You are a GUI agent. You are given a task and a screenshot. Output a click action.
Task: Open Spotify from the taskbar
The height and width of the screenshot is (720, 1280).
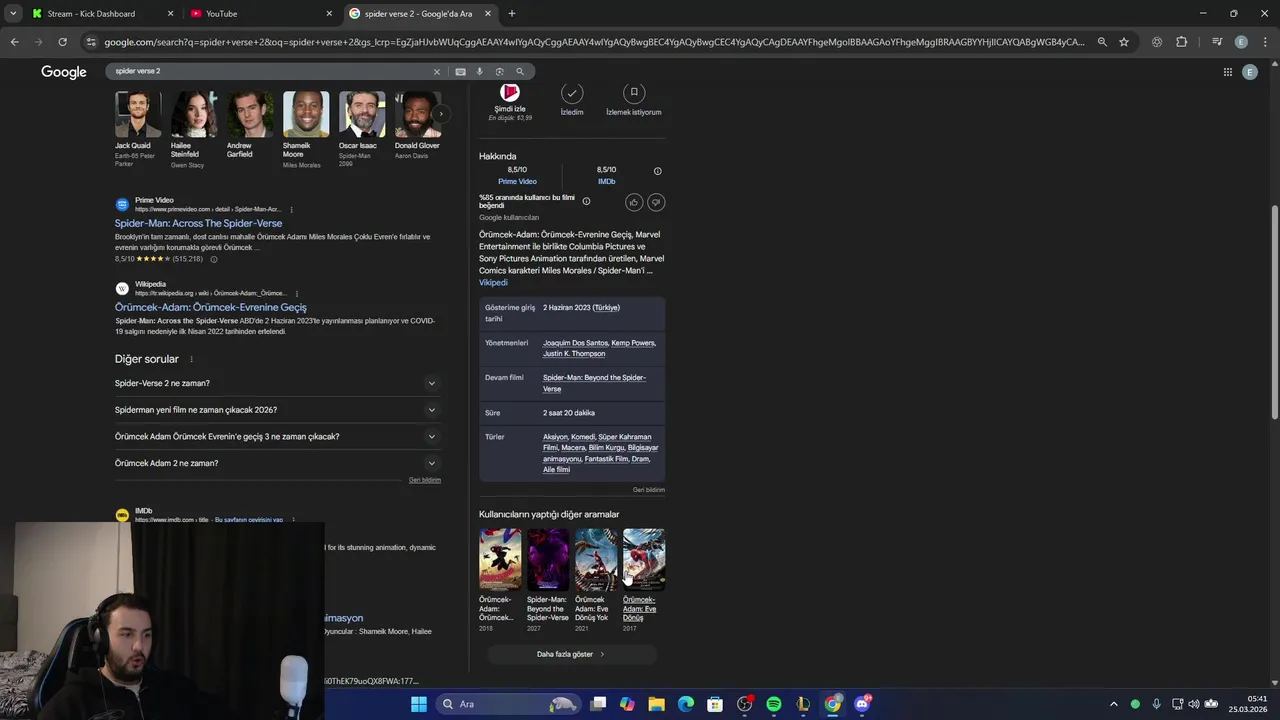coord(774,704)
